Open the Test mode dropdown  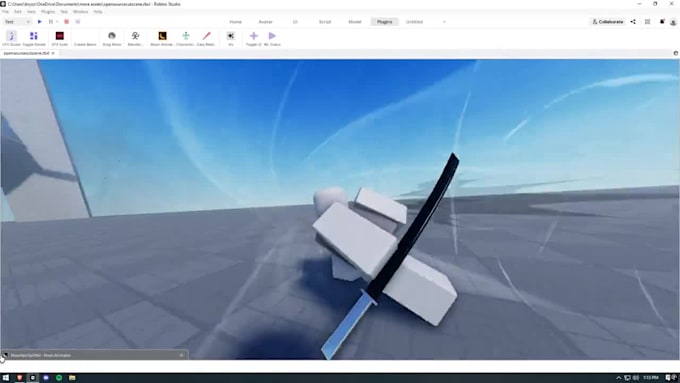(17, 22)
